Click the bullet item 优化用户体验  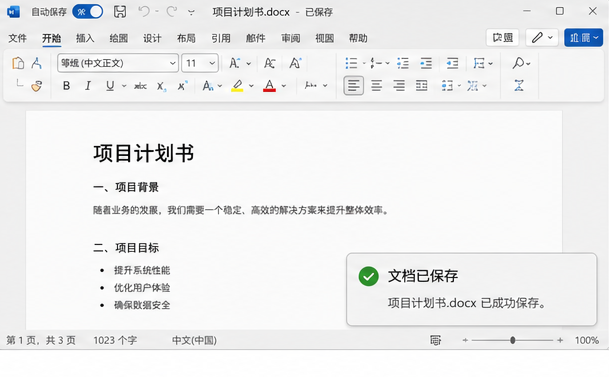tap(142, 288)
